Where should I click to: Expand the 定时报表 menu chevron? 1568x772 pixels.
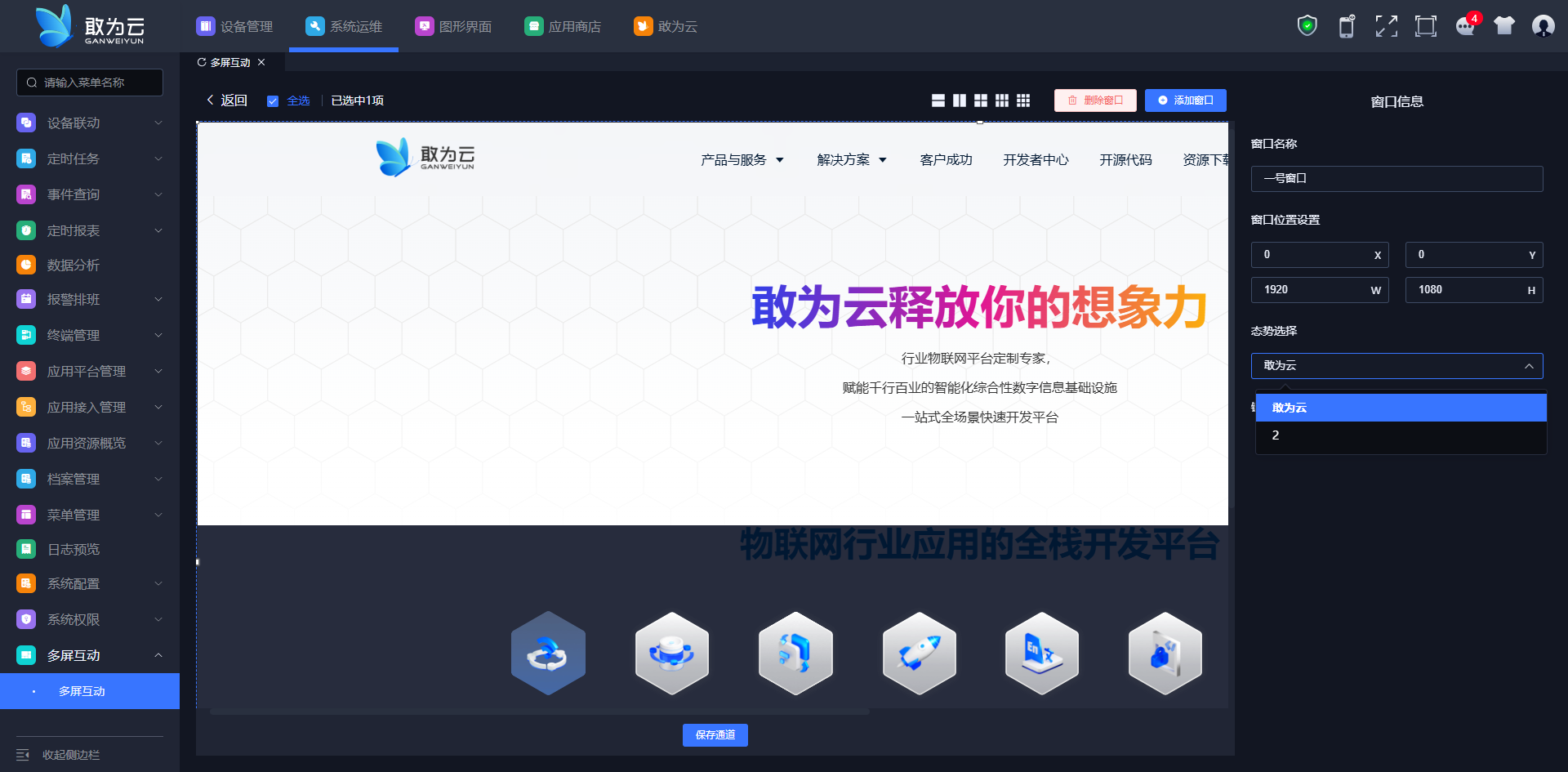pyautogui.click(x=158, y=230)
